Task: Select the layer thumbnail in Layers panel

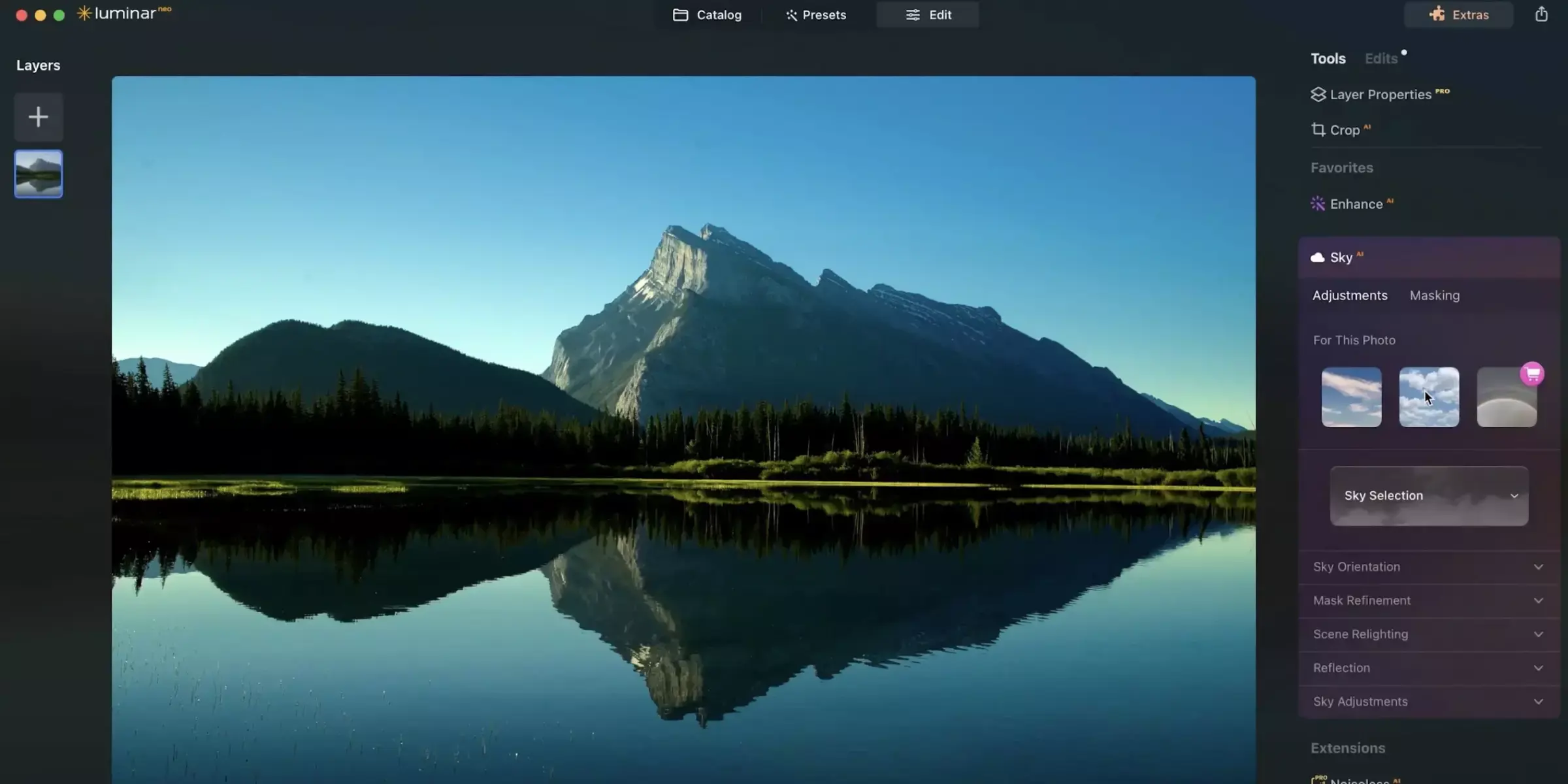Action: coord(38,173)
